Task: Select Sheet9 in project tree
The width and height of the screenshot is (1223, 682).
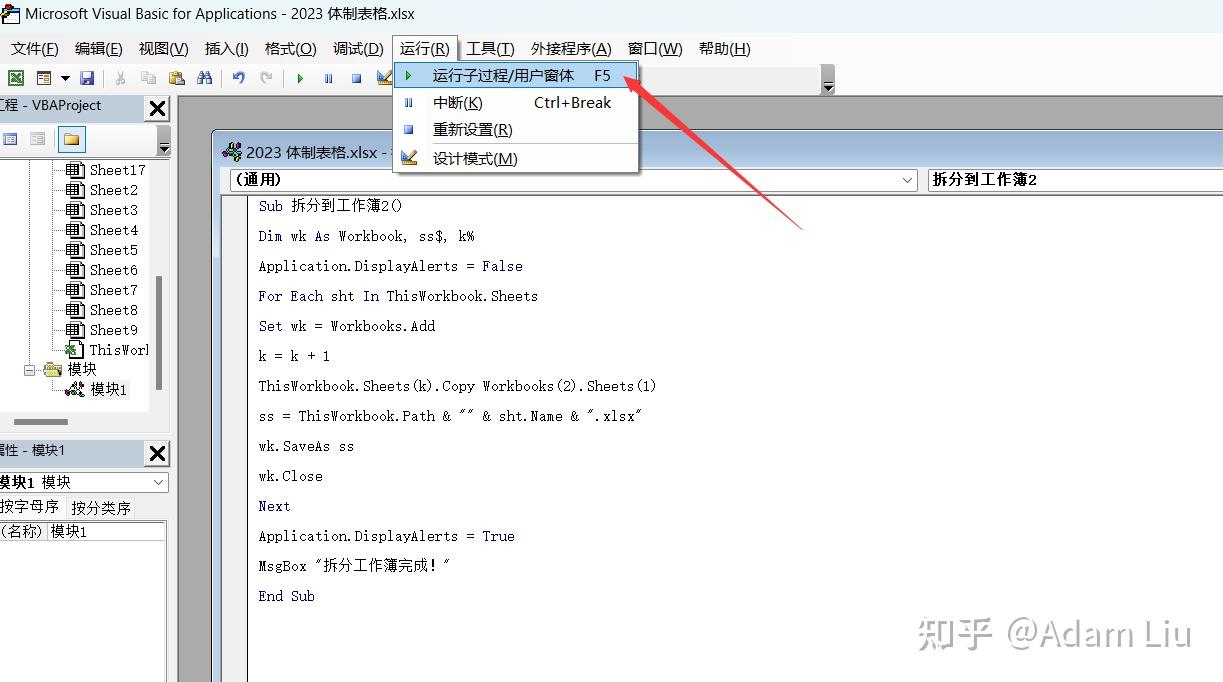Action: click(102, 330)
